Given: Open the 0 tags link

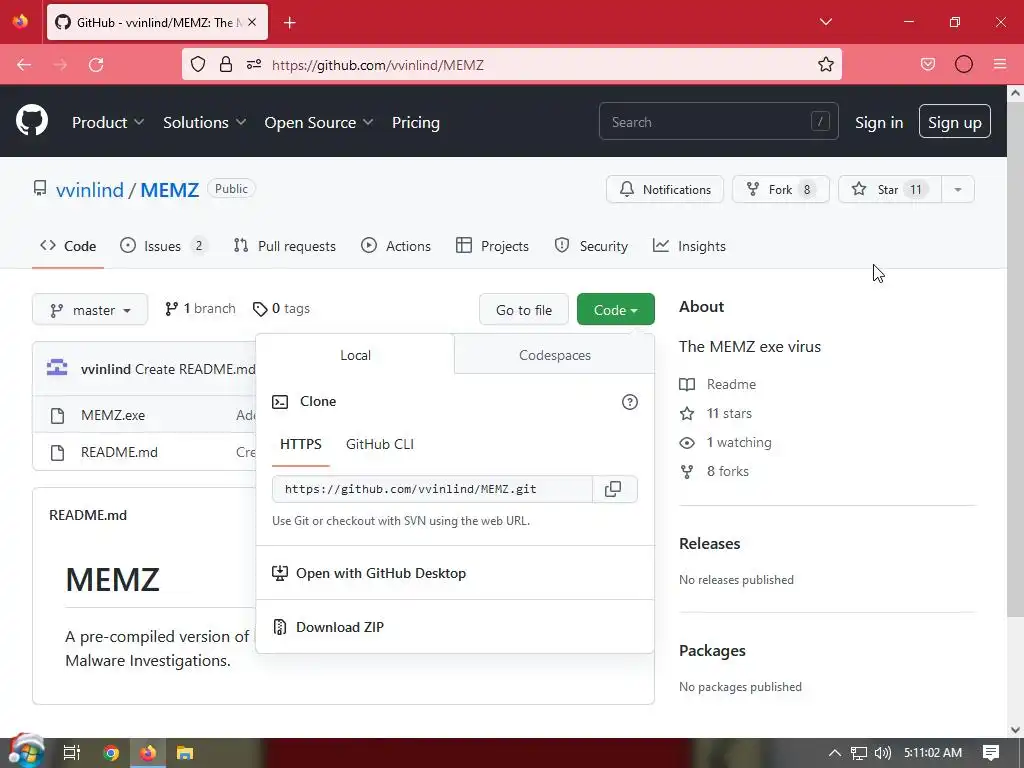Looking at the screenshot, I should 281,308.
